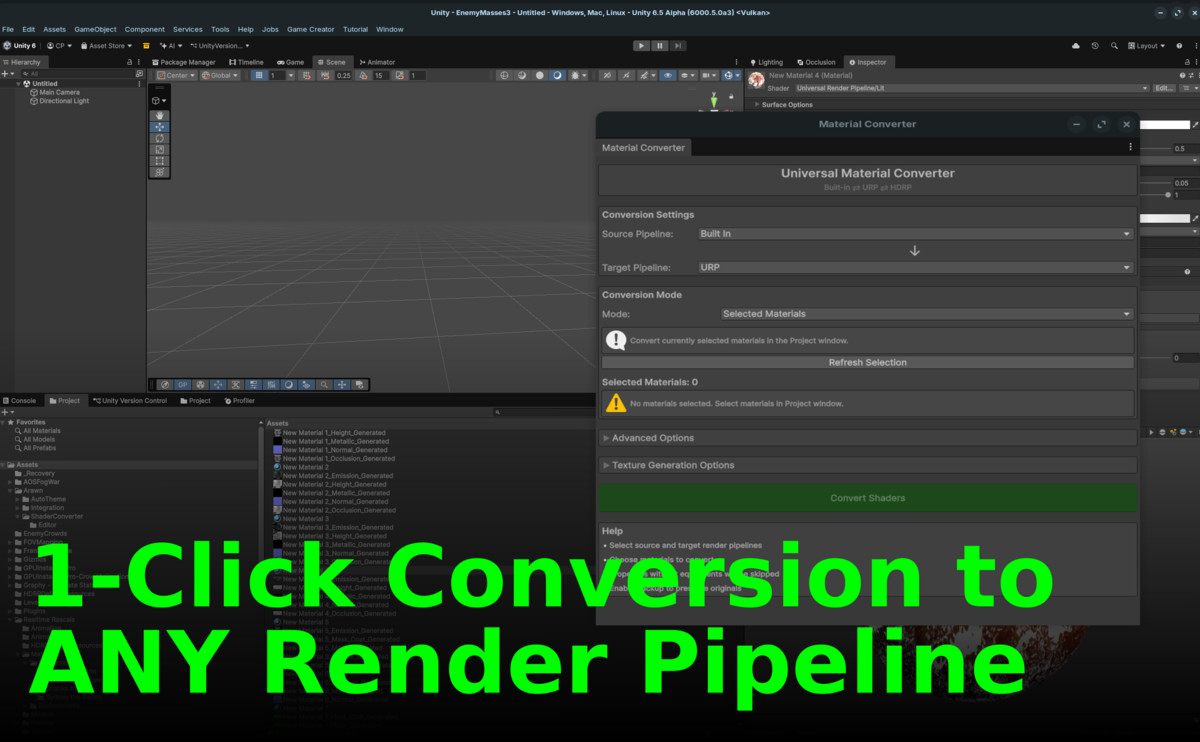Click the Convert Shaders button

[x=867, y=498]
